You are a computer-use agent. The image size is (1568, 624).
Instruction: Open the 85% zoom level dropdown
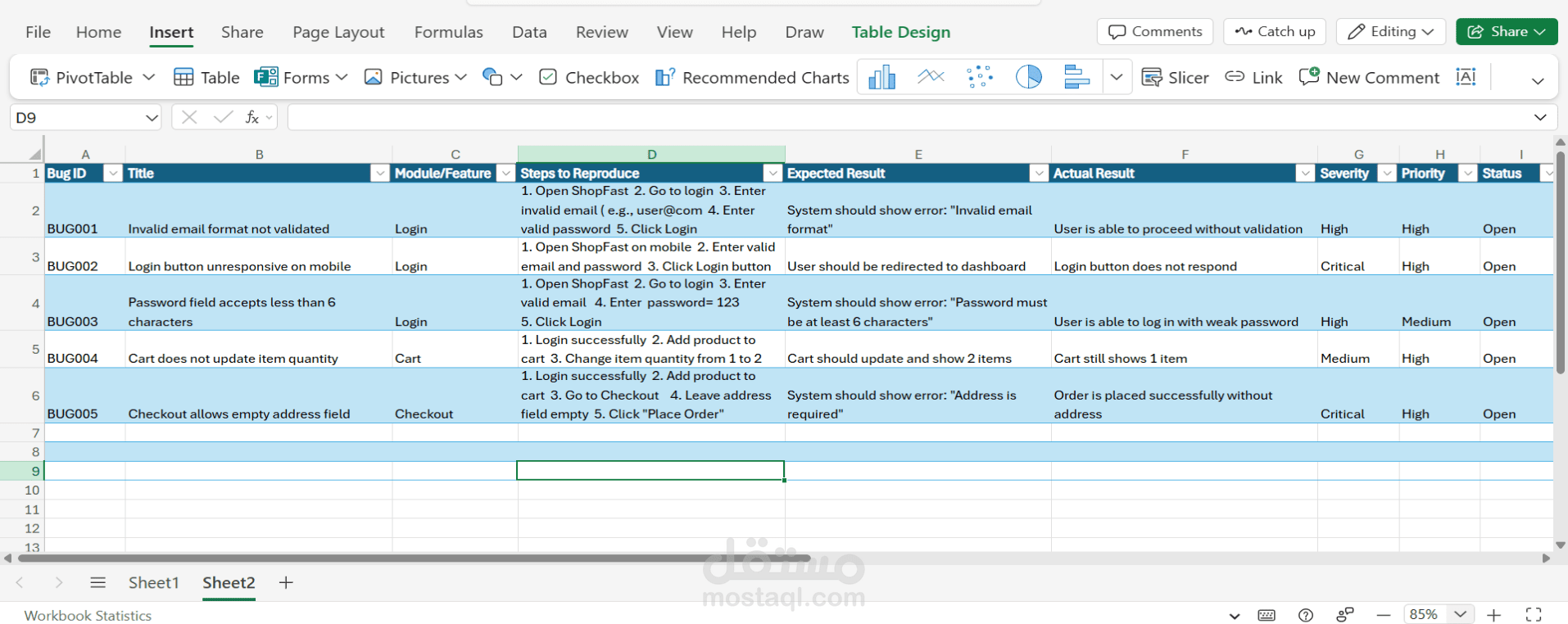pos(1460,614)
